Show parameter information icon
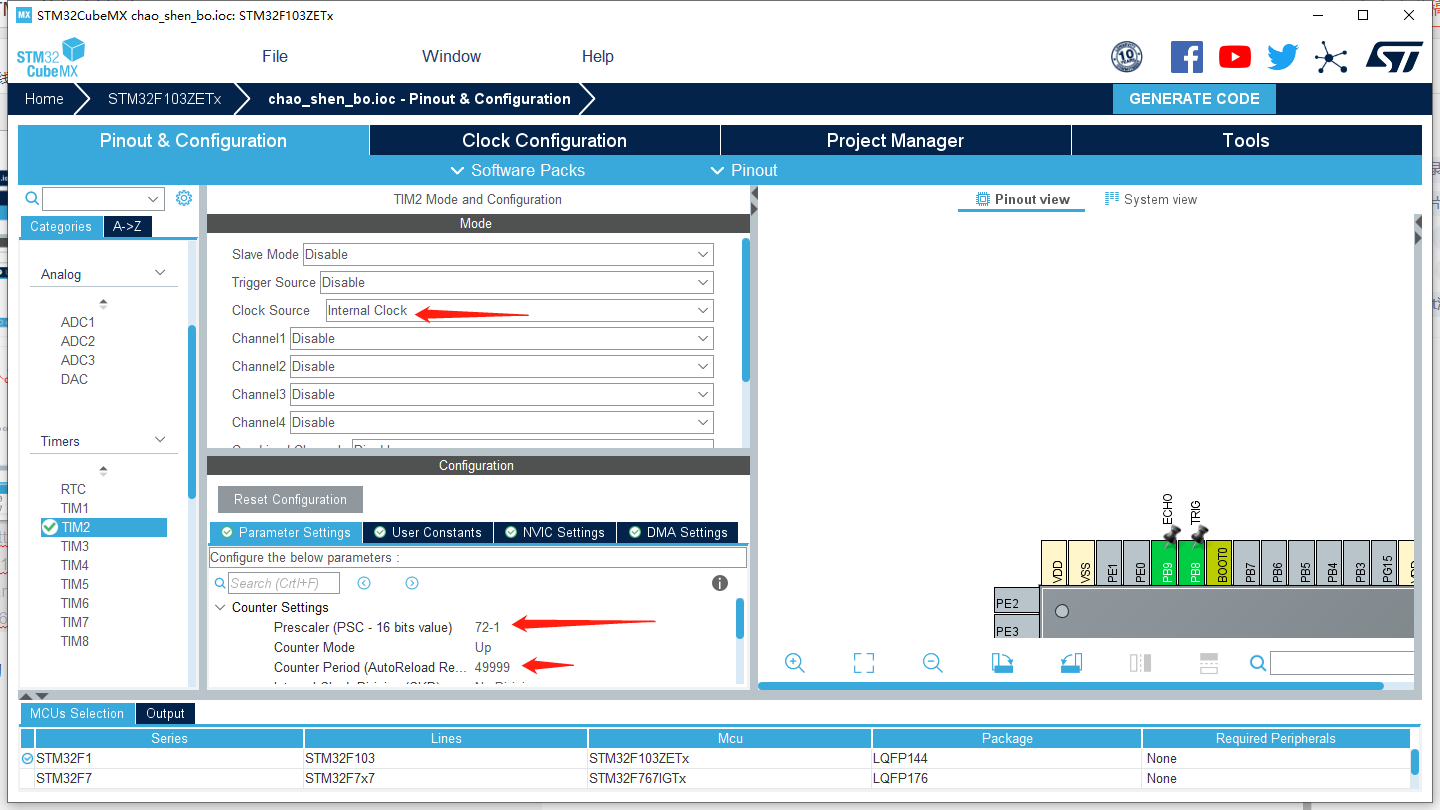1440x810 pixels. [720, 583]
